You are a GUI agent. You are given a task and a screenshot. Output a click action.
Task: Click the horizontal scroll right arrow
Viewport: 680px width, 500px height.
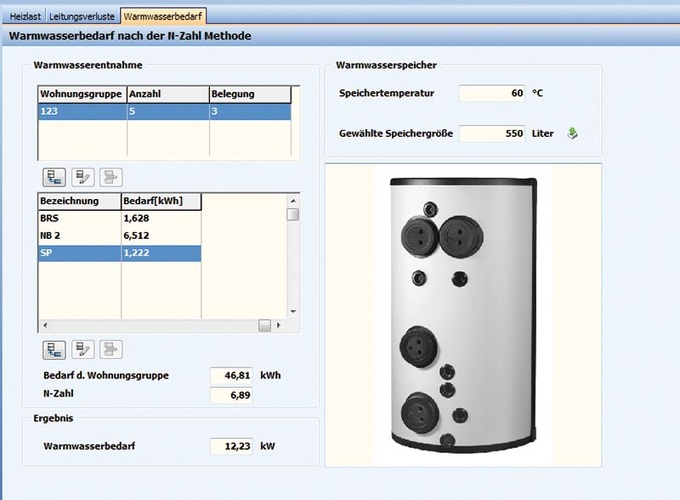point(278,325)
